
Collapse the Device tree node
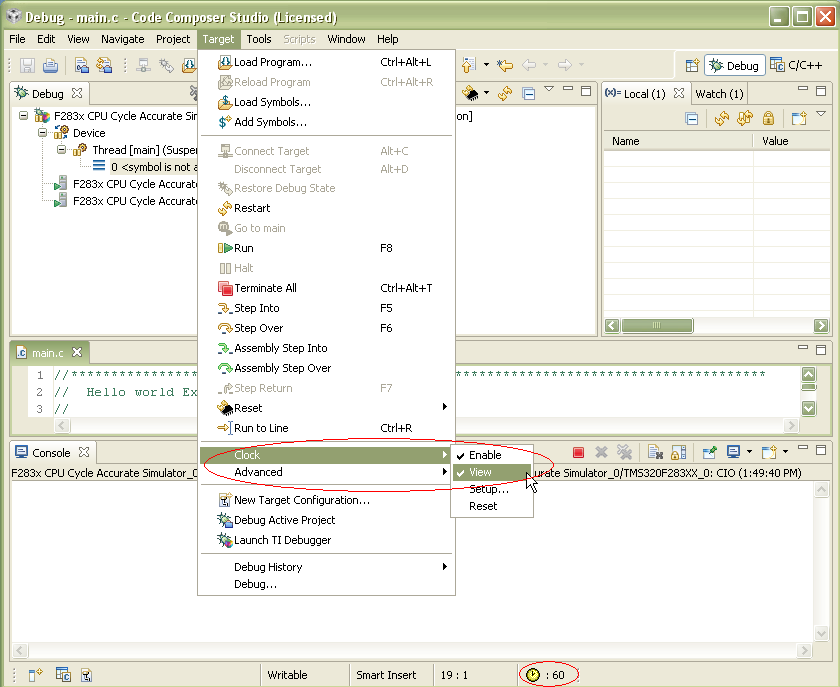[42, 132]
